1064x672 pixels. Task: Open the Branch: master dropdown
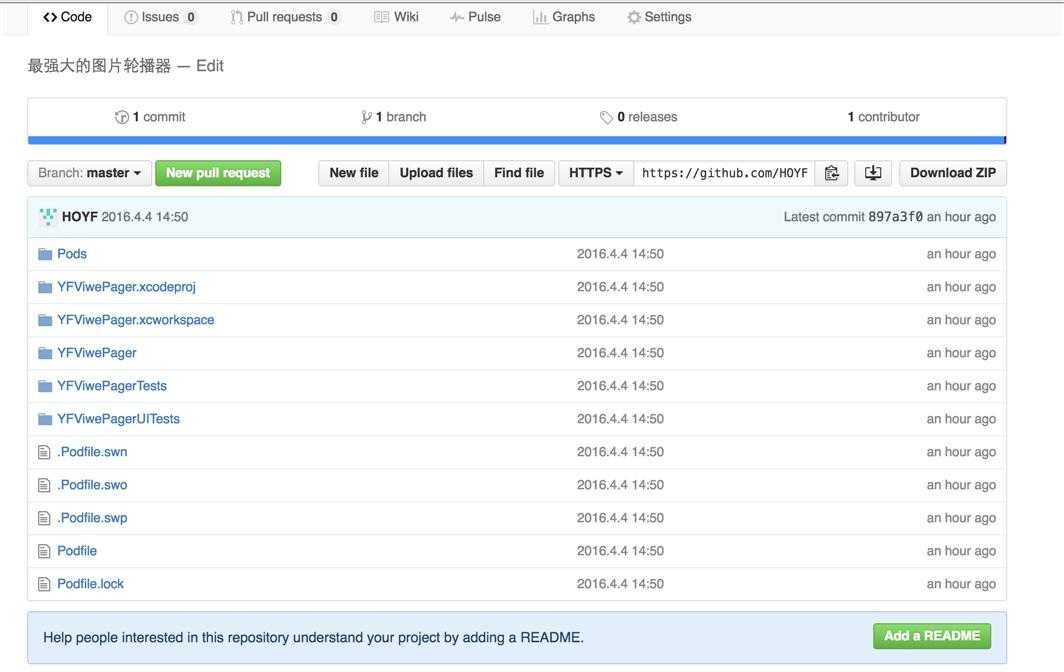coord(90,173)
